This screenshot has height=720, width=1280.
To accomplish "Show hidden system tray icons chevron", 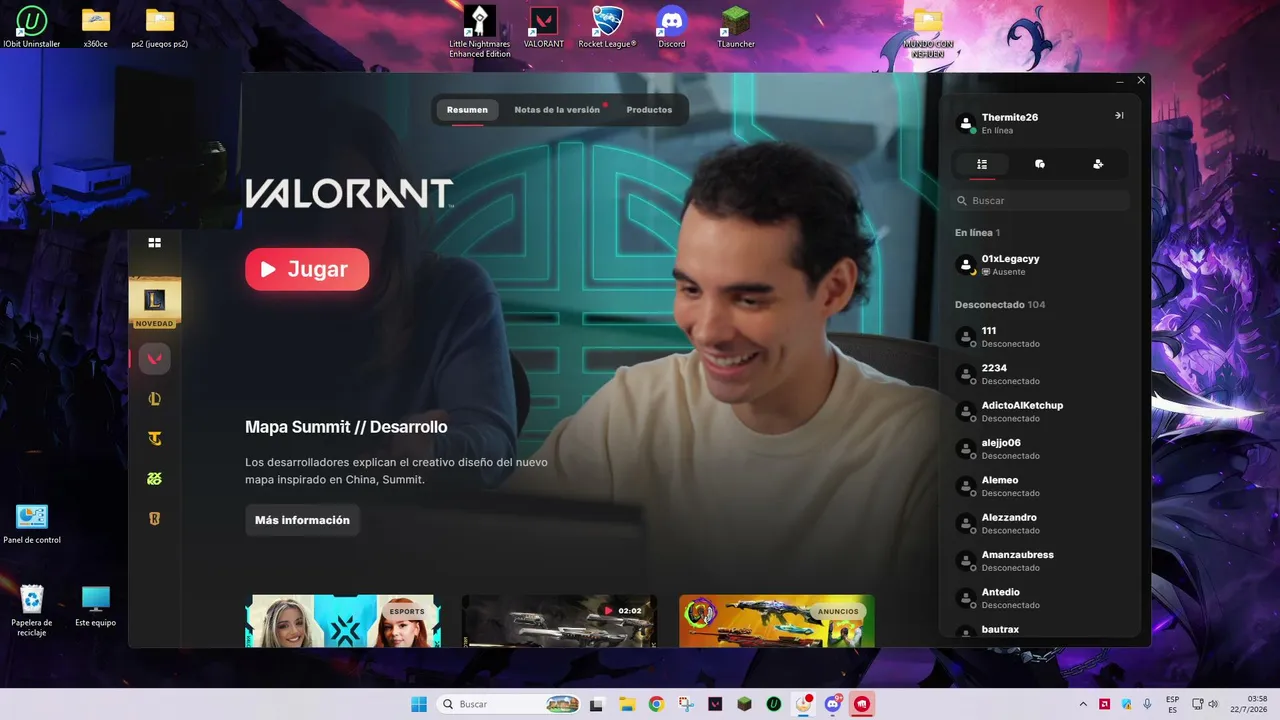I will coord(1083,704).
